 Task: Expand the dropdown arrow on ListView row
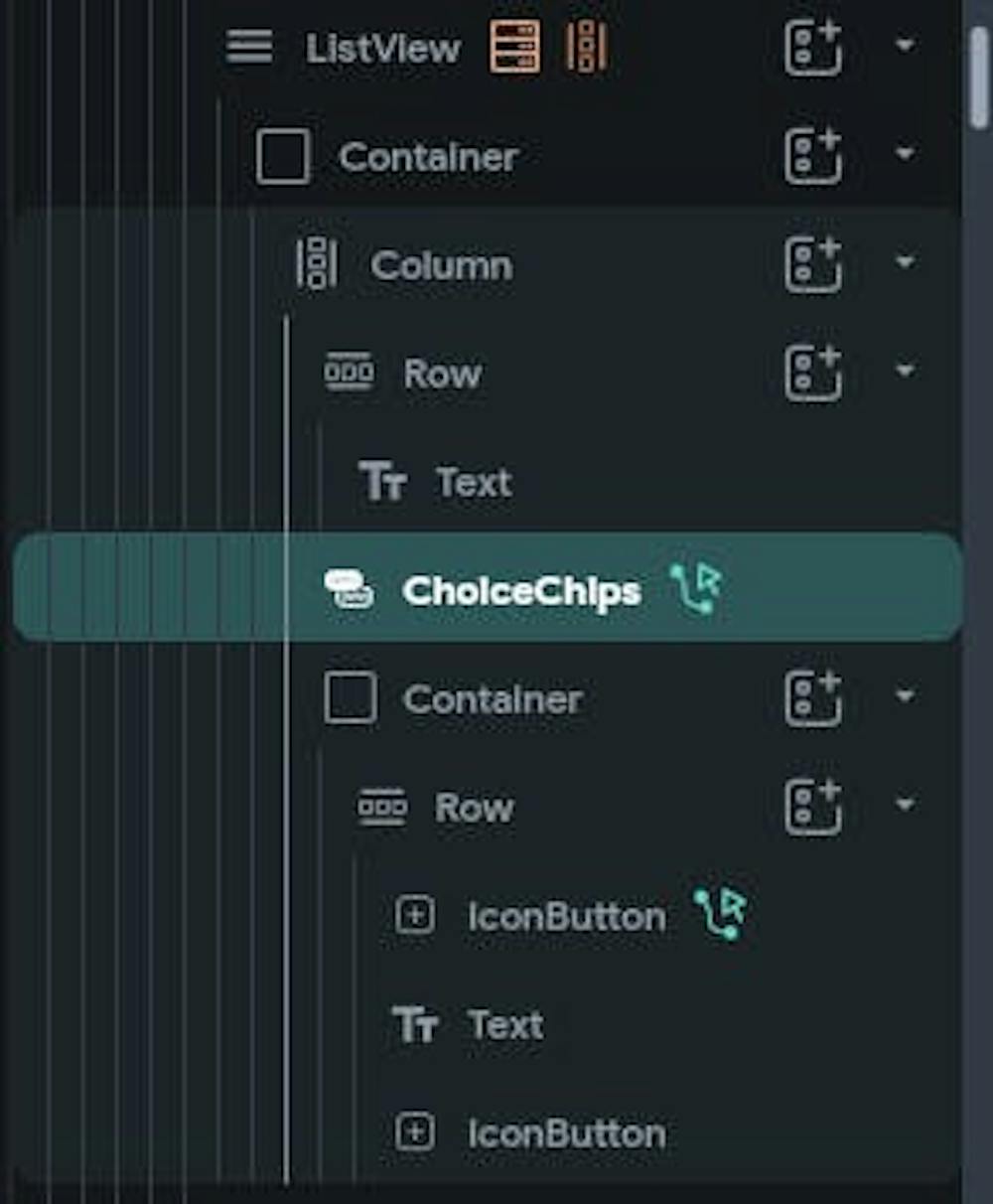click(904, 44)
